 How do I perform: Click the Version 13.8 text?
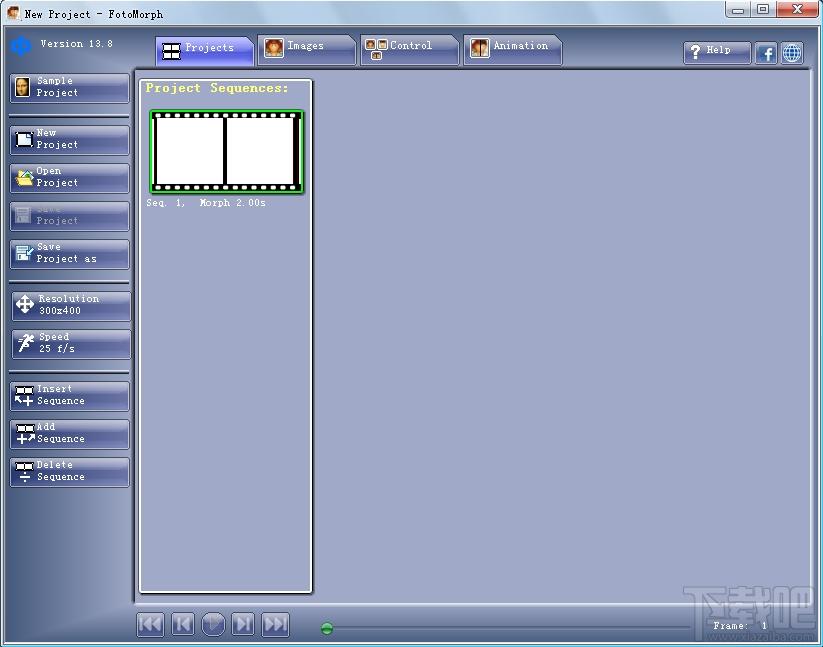[x=77, y=44]
